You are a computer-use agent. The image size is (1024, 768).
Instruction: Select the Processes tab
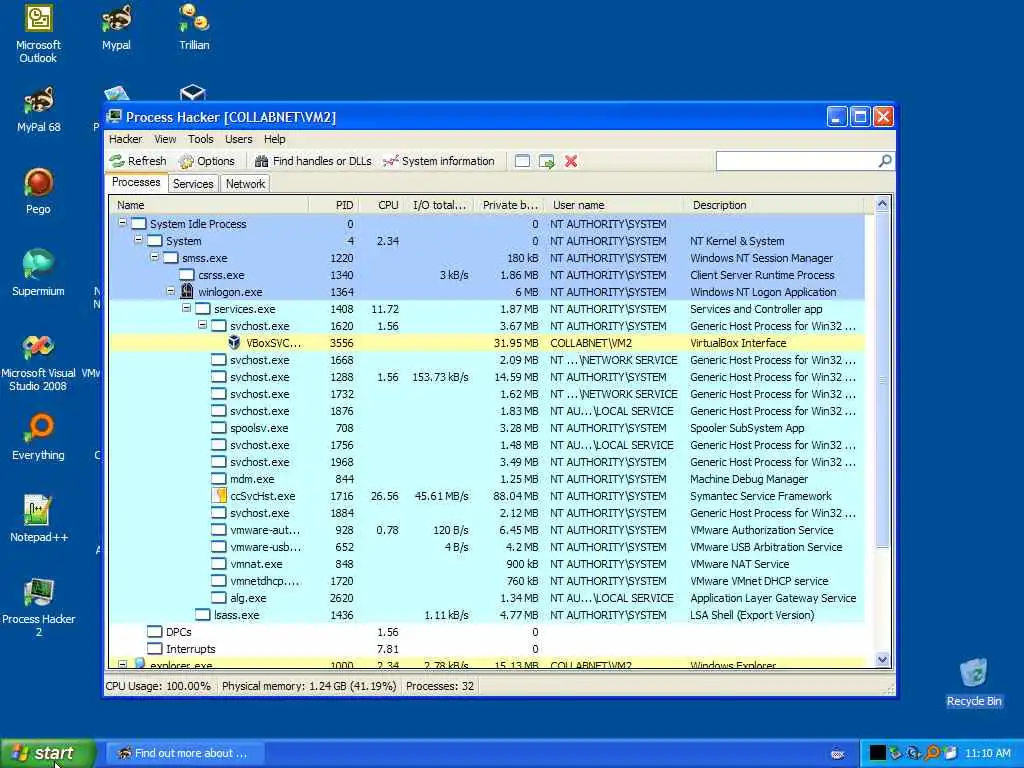pos(136,182)
